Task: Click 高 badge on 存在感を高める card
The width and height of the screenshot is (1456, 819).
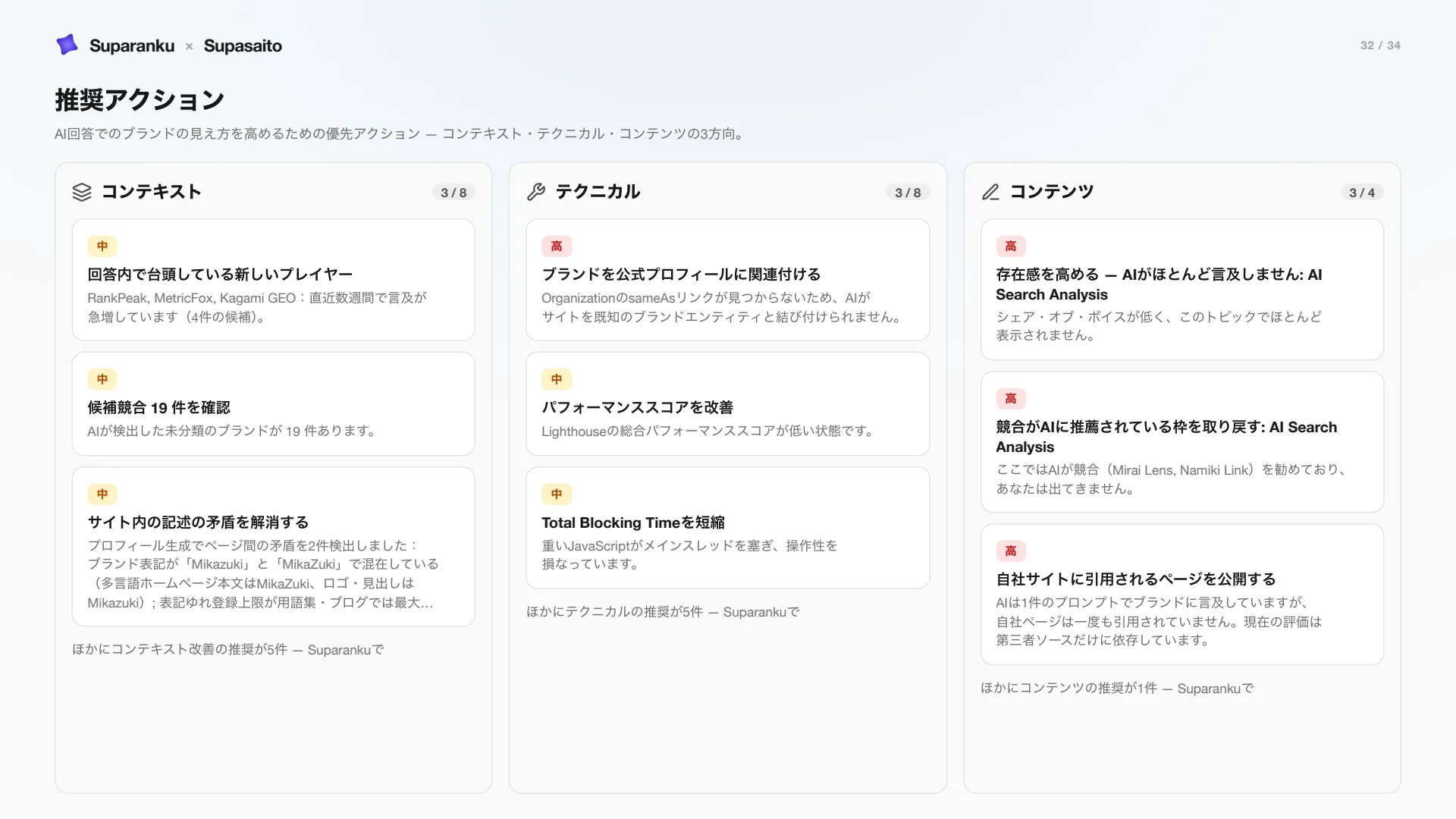Action: click(1011, 246)
